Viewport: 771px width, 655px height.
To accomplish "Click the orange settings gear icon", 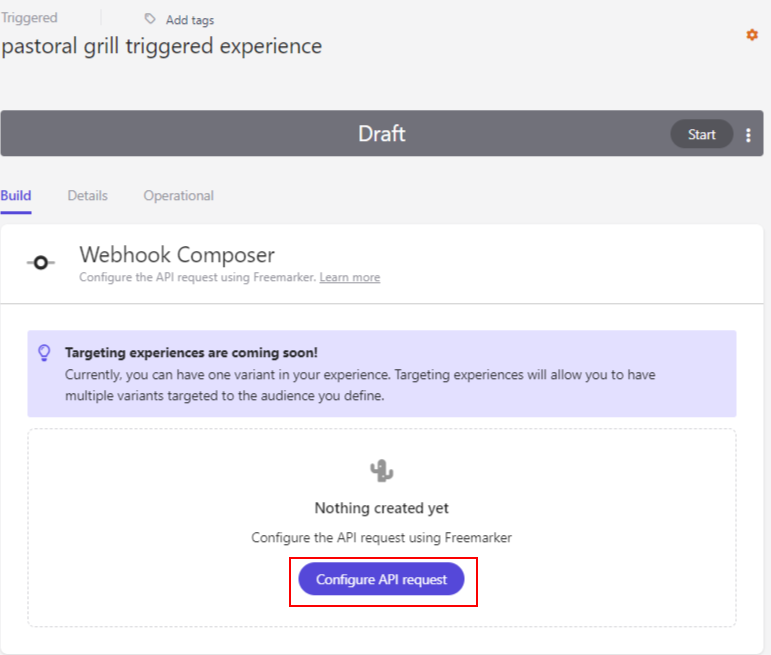I will point(752,35).
